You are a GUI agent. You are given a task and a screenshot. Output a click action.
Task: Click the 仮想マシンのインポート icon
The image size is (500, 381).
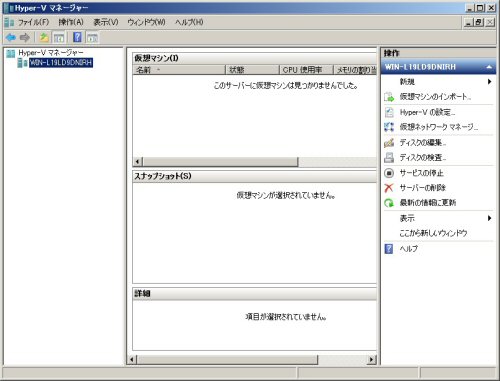(x=389, y=97)
